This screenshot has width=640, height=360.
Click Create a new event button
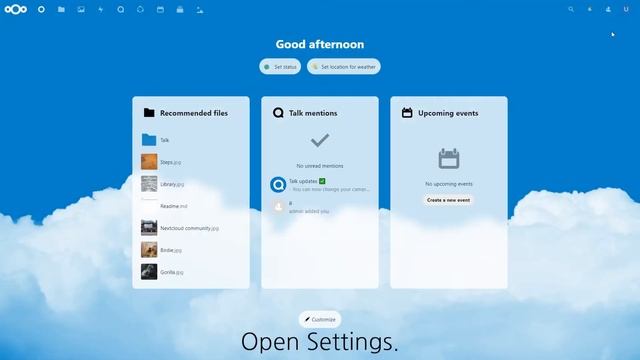[x=449, y=200]
